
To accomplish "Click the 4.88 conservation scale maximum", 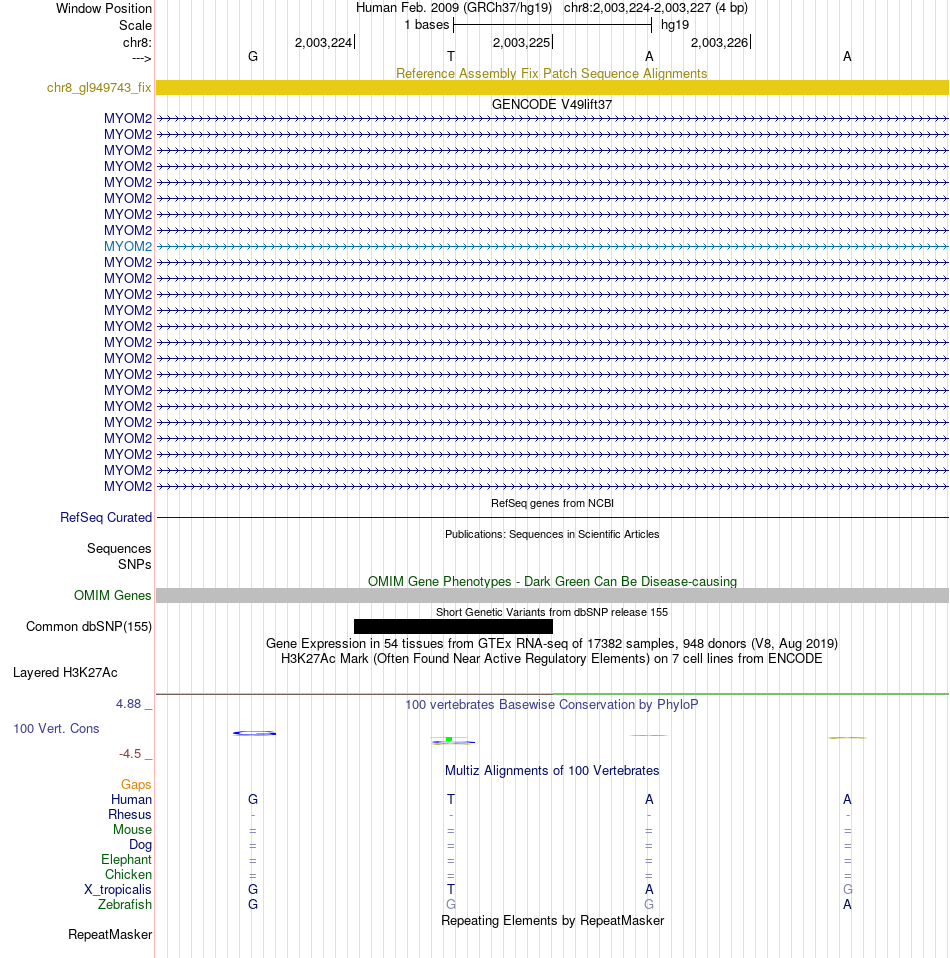I will (128, 704).
